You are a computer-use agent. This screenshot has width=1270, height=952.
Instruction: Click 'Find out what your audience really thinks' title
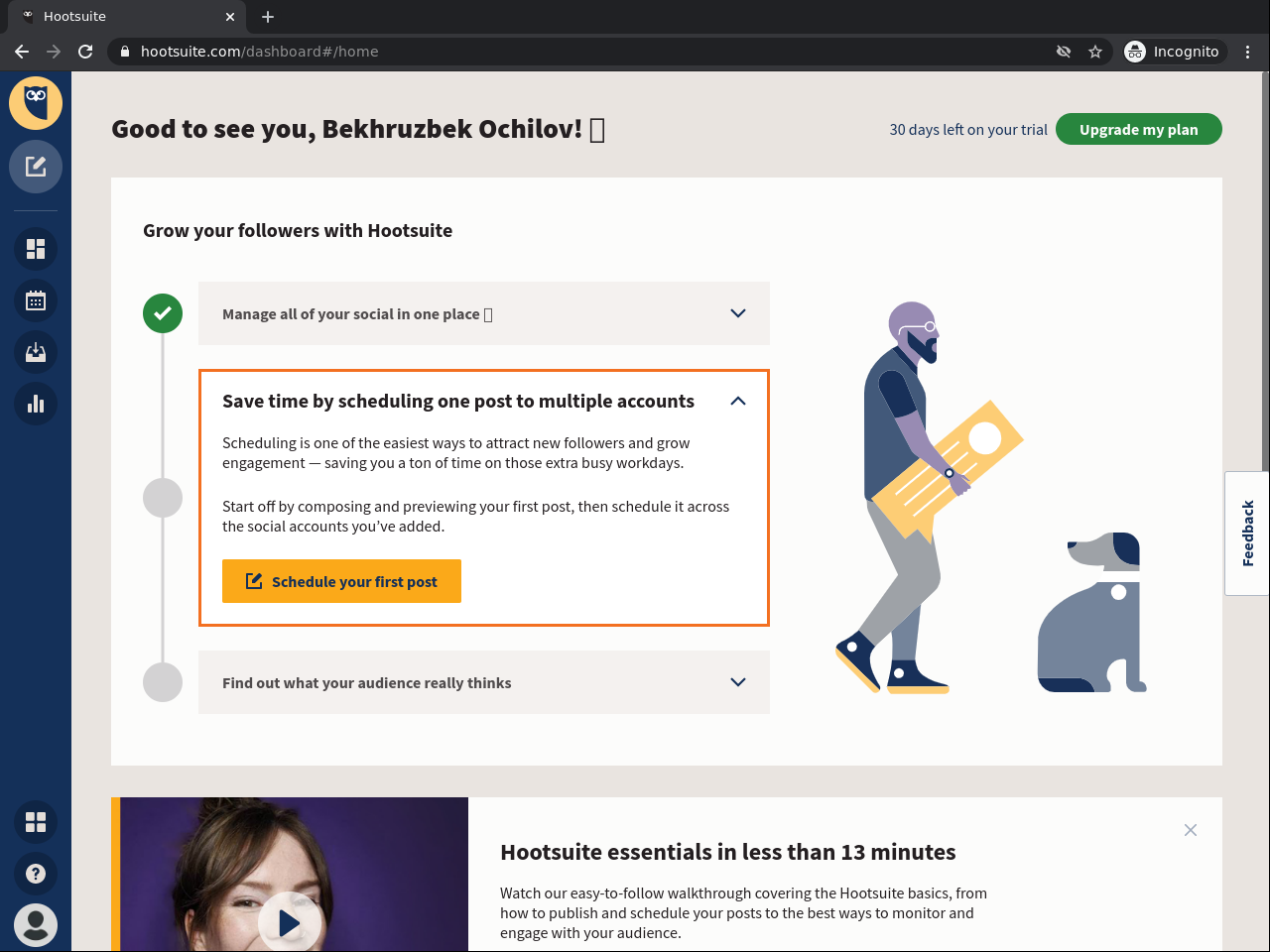367,683
